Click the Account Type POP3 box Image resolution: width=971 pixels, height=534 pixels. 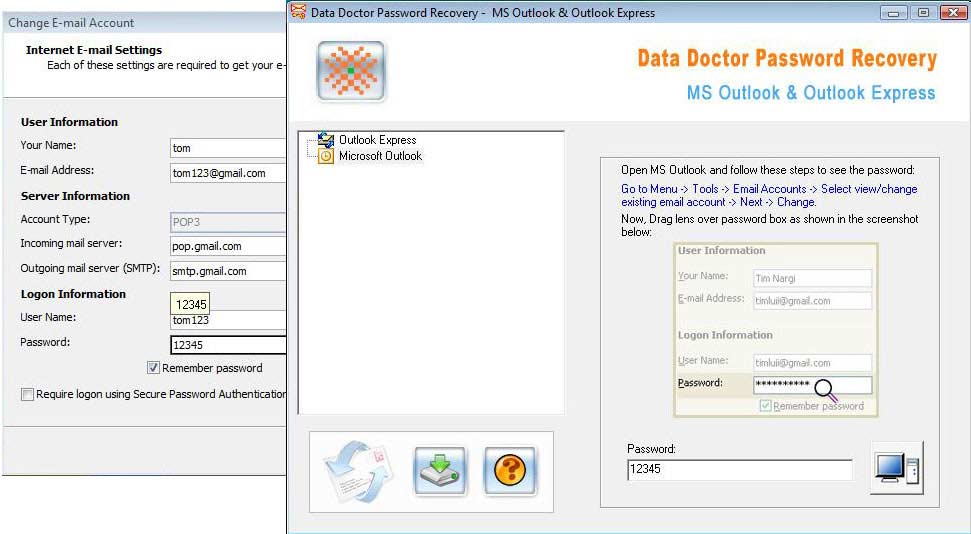tap(228, 222)
